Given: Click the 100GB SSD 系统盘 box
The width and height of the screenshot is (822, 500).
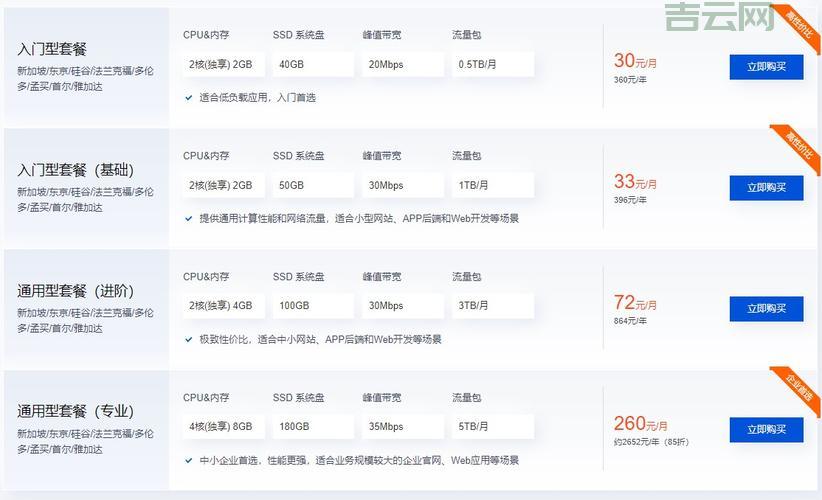Looking at the screenshot, I should tap(313, 306).
